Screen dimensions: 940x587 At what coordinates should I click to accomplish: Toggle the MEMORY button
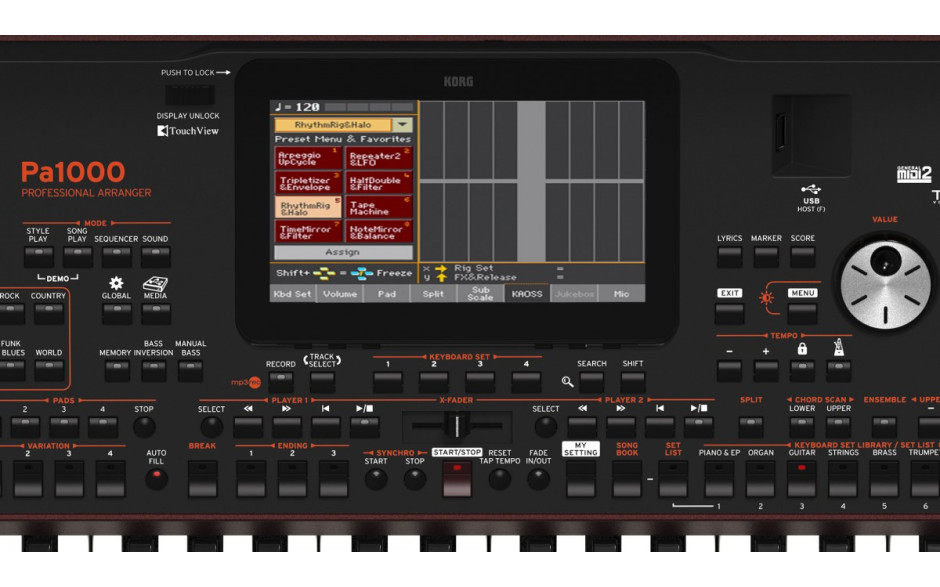coord(117,371)
